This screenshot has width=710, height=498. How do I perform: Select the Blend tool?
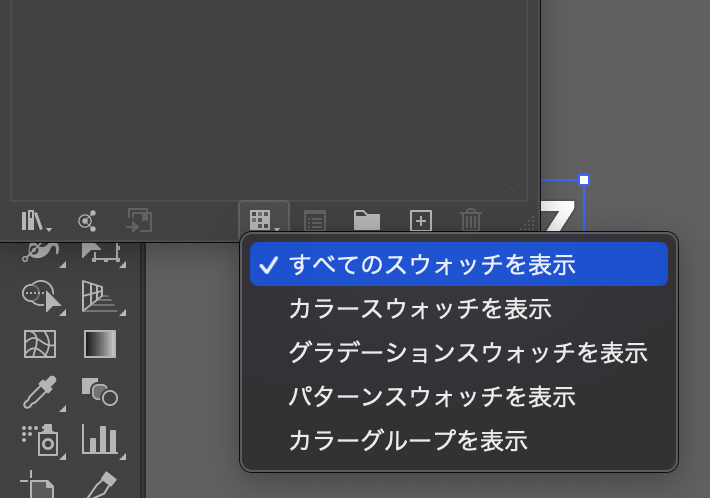click(x=100, y=392)
